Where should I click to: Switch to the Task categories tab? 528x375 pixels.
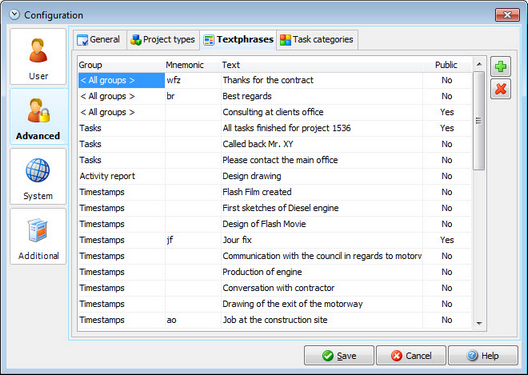click(x=317, y=40)
